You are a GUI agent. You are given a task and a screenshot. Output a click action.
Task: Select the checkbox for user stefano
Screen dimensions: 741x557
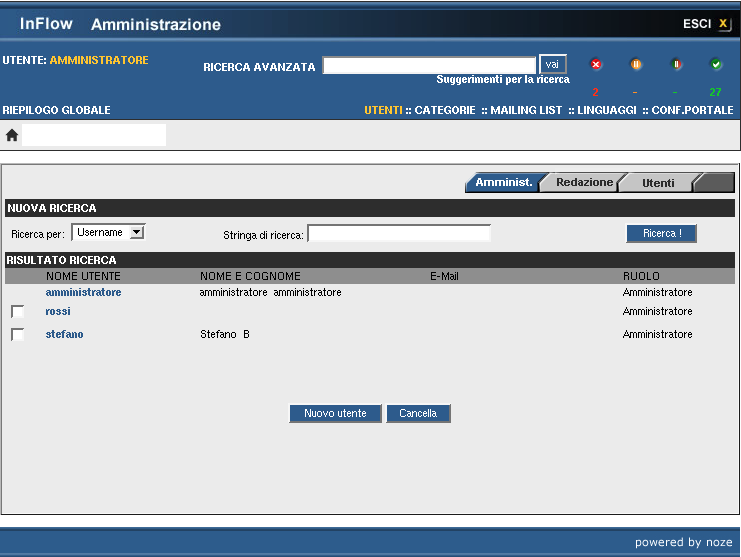click(17, 335)
